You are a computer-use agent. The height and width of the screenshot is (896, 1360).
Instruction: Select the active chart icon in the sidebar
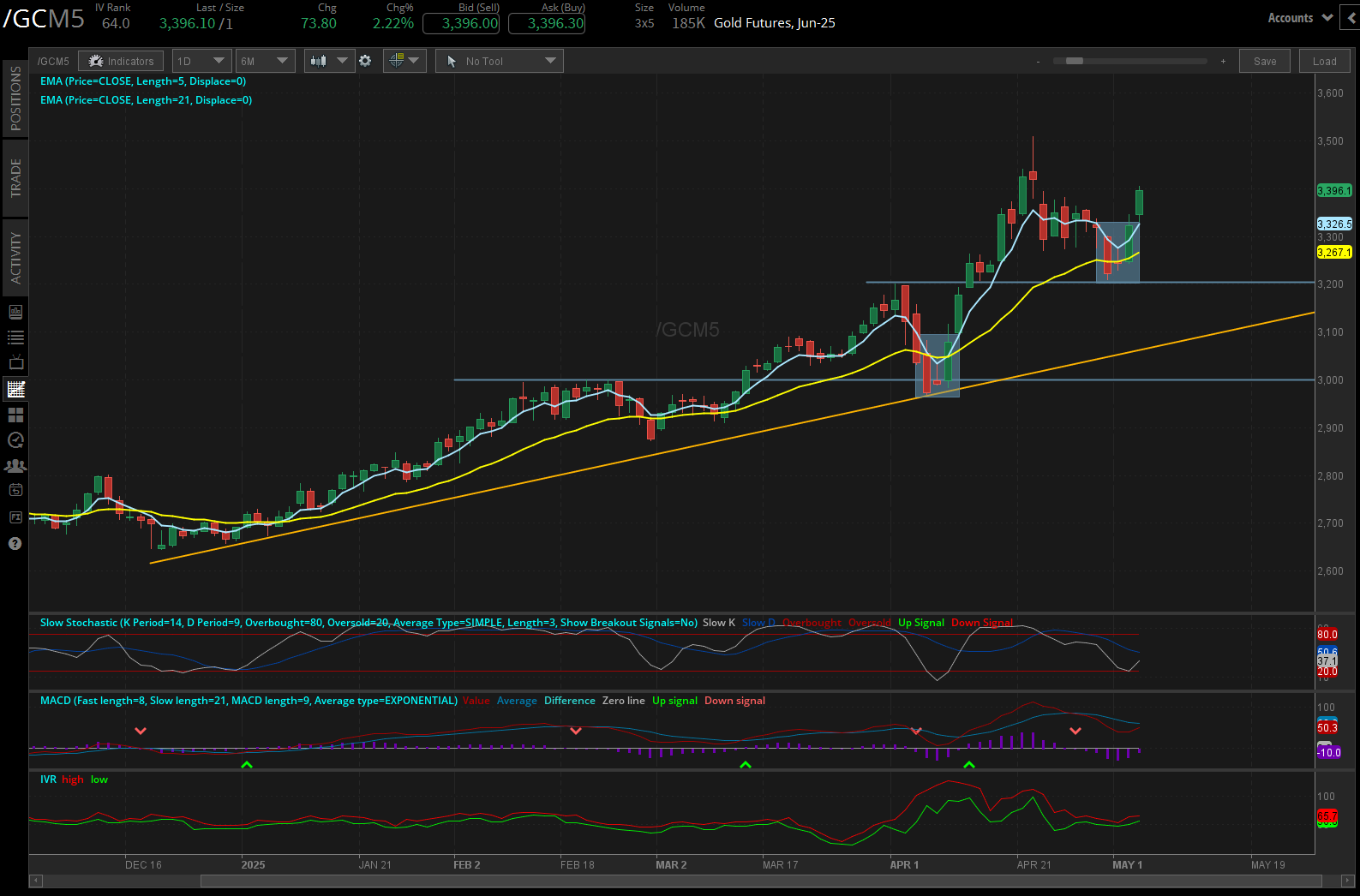(15, 389)
